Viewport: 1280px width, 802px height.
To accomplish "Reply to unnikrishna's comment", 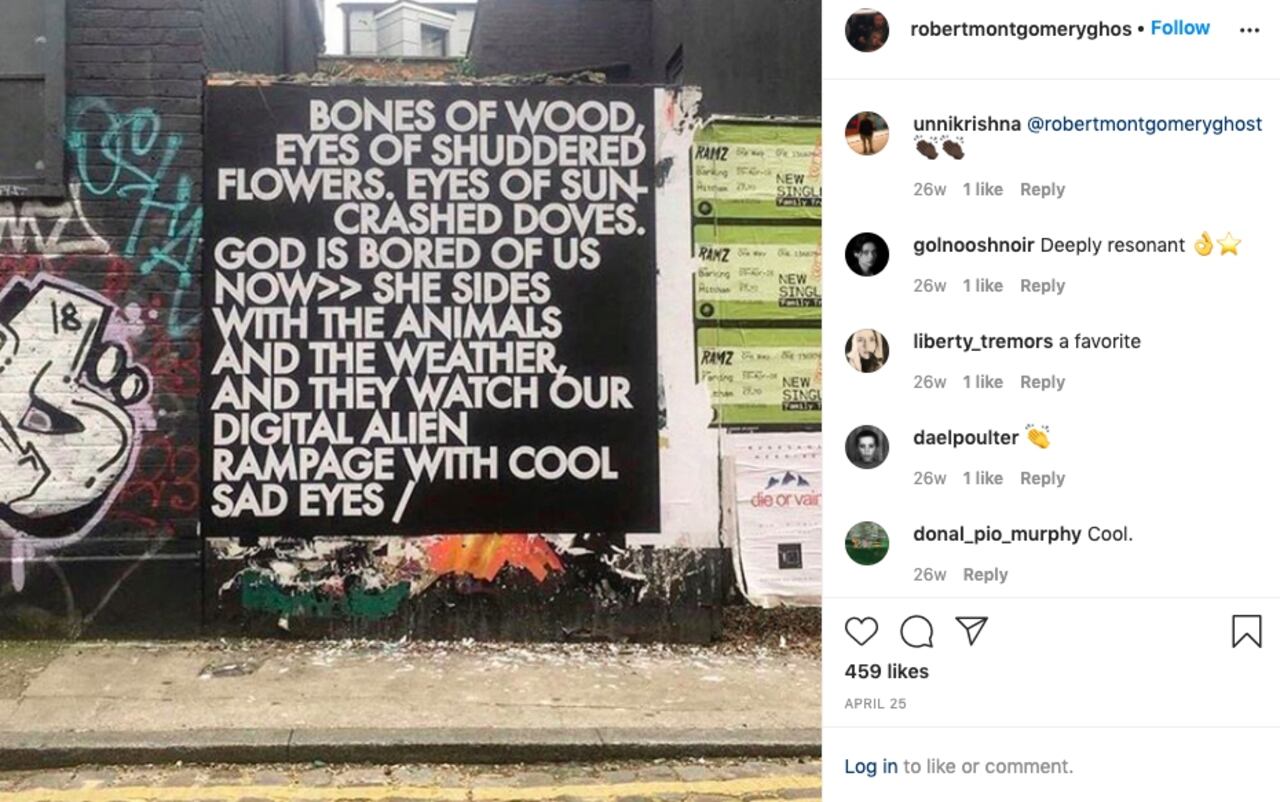I will click(1042, 189).
